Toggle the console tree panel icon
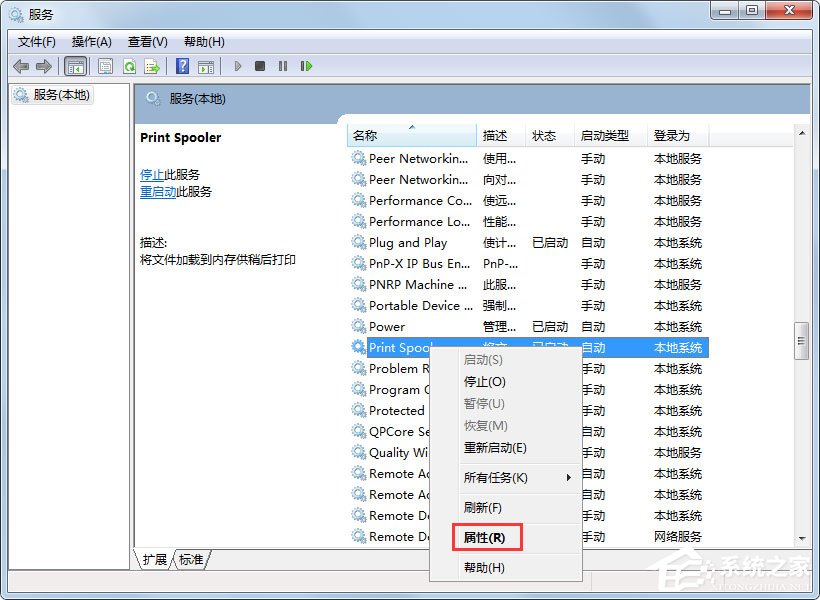Image resolution: width=820 pixels, height=600 pixels. tap(76, 66)
